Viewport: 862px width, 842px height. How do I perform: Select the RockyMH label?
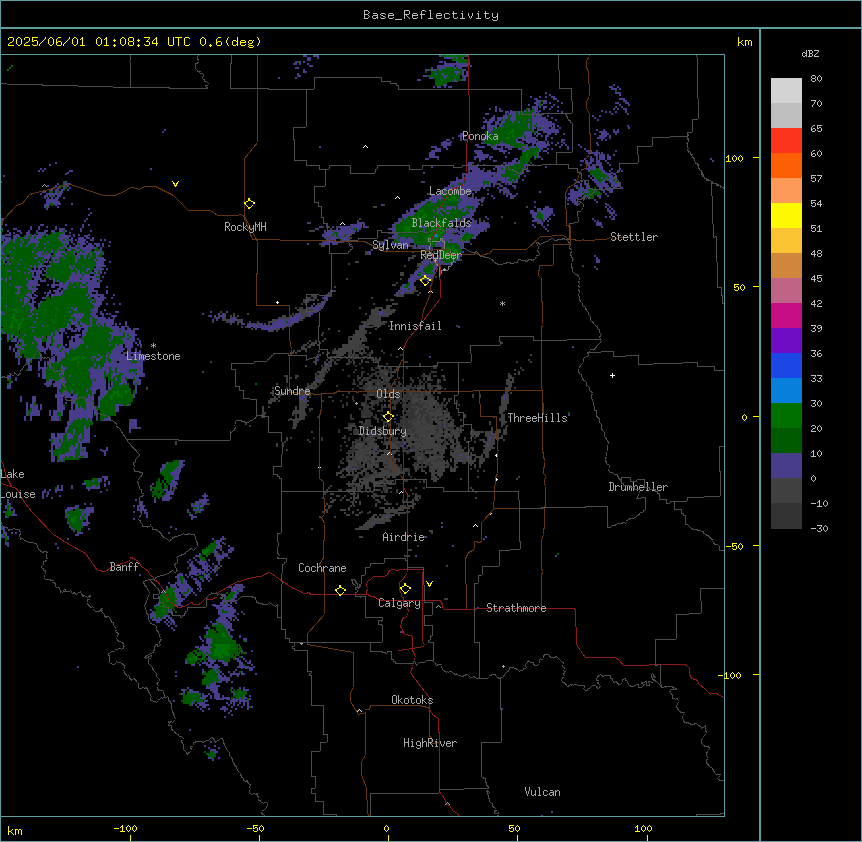coord(245,227)
